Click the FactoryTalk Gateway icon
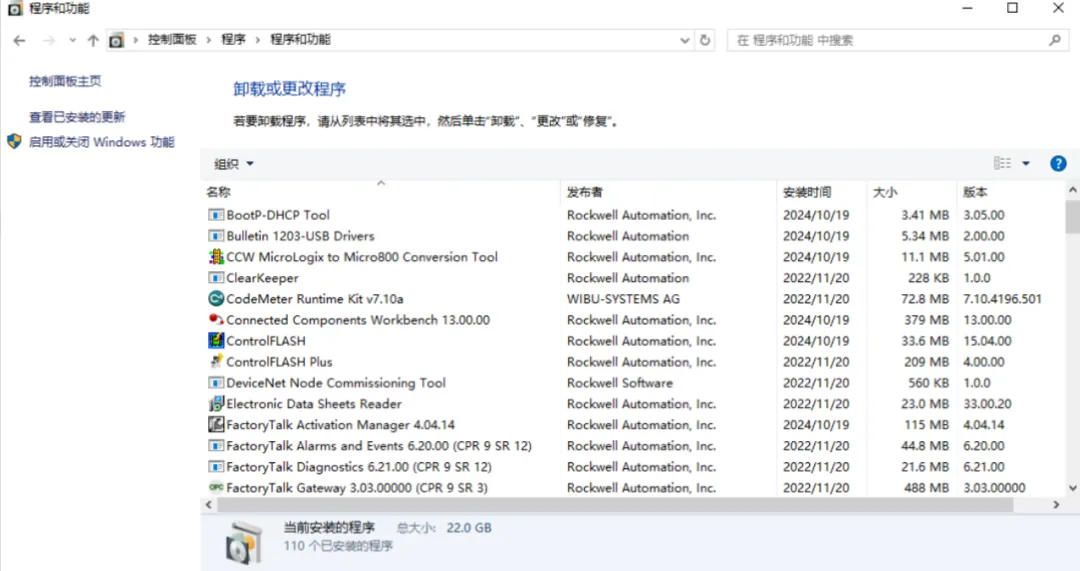This screenshot has width=1080, height=571. (216, 488)
